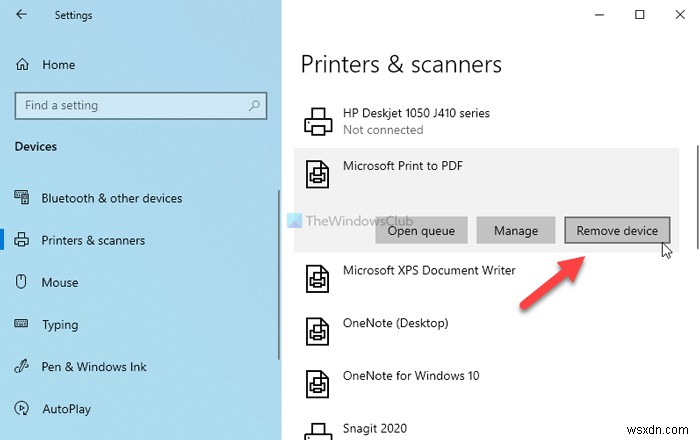Click the printers list vertical scrollbar

(697, 197)
